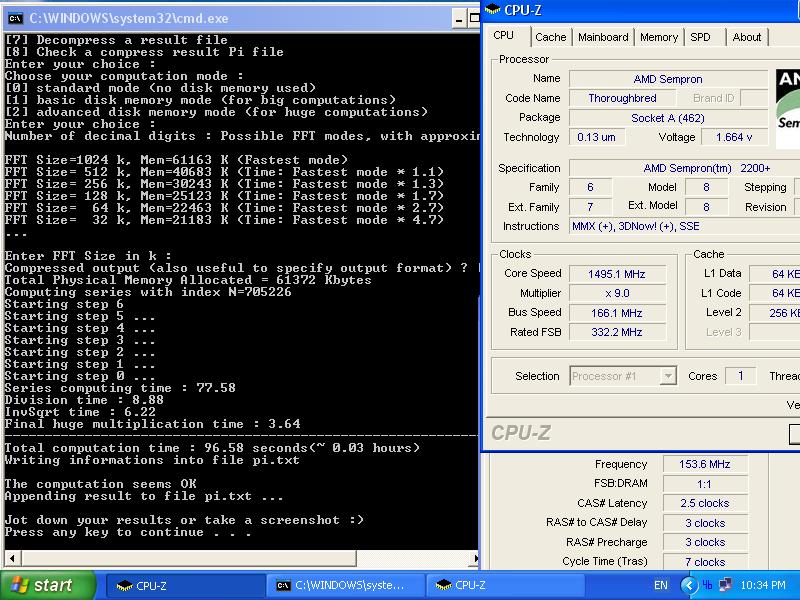Click the CAS# Latency 2.5 clocks value
Screen dimensions: 800x600
pyautogui.click(x=705, y=504)
